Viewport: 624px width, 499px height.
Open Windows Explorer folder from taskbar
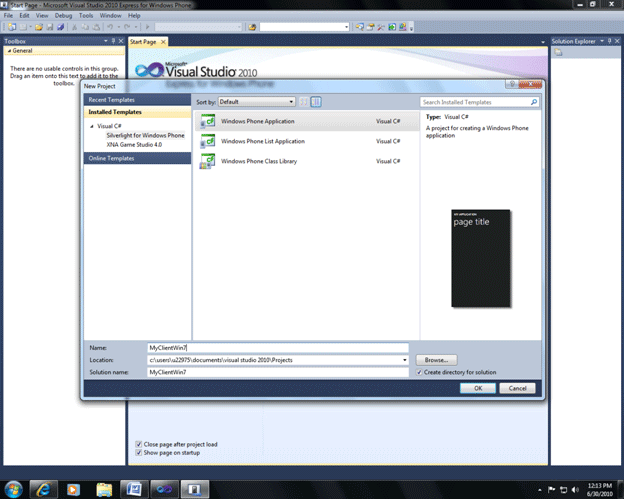tap(104, 489)
